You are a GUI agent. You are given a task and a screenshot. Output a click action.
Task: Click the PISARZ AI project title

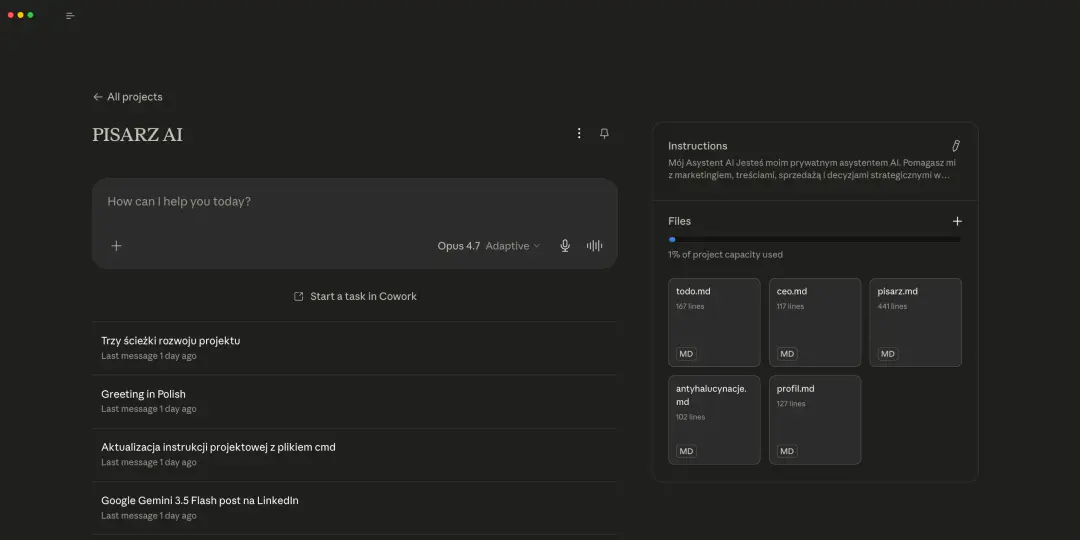click(x=138, y=135)
